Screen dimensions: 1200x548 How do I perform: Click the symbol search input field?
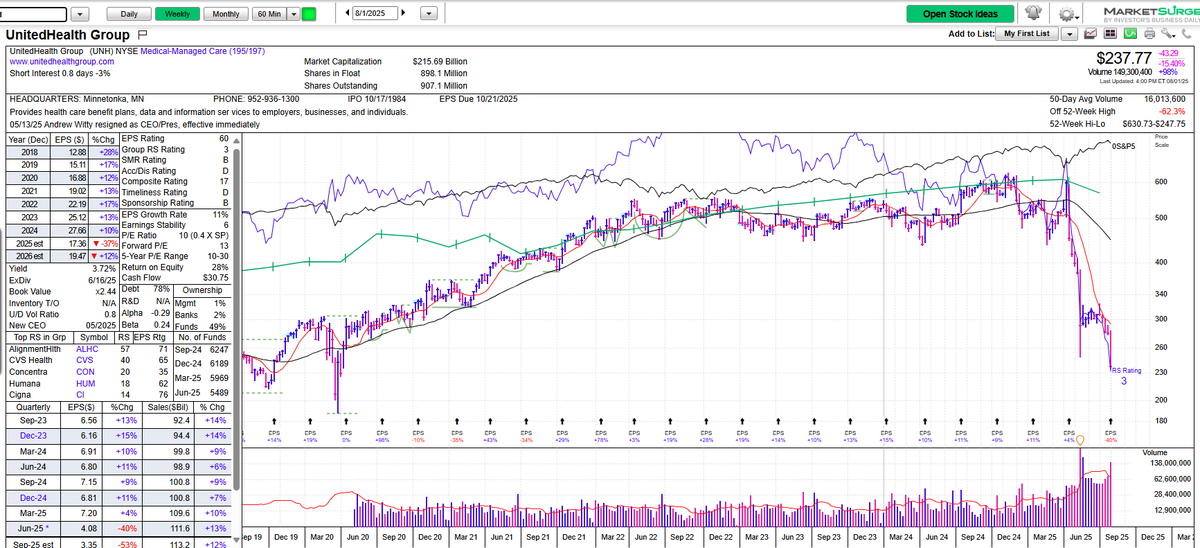(x=34, y=14)
